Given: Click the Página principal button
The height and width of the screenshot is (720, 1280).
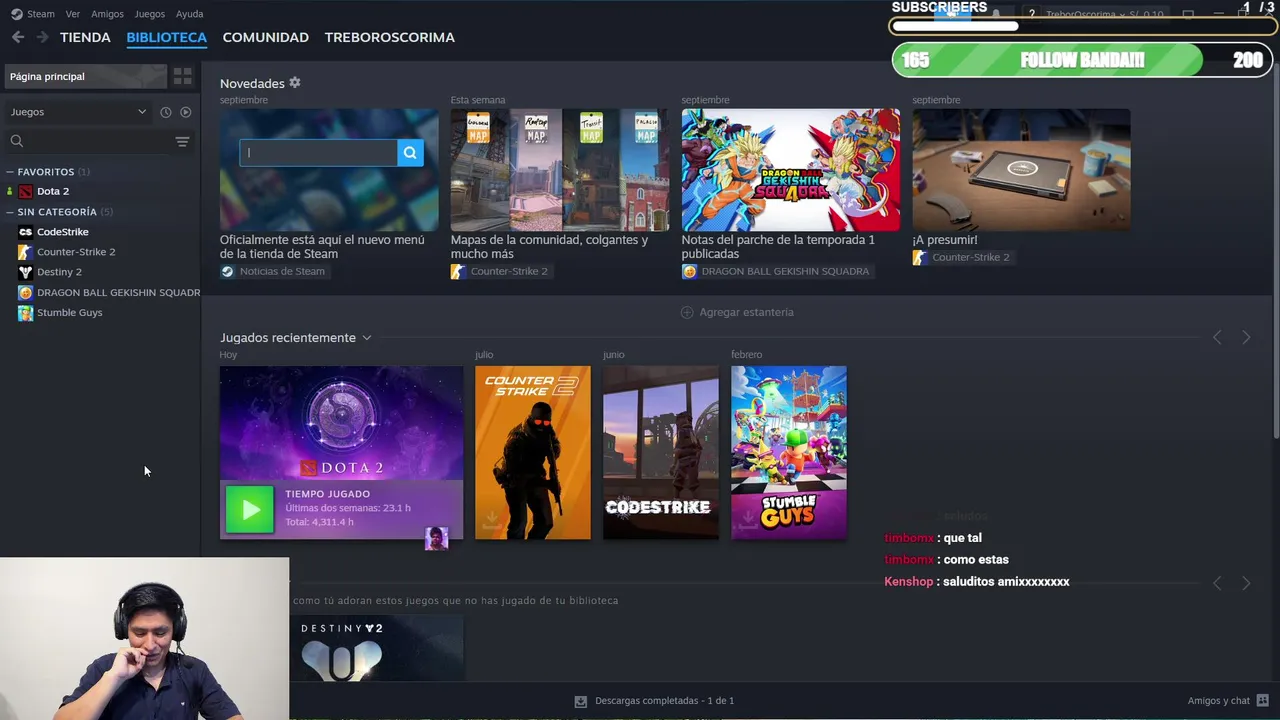Looking at the screenshot, I should 85,76.
